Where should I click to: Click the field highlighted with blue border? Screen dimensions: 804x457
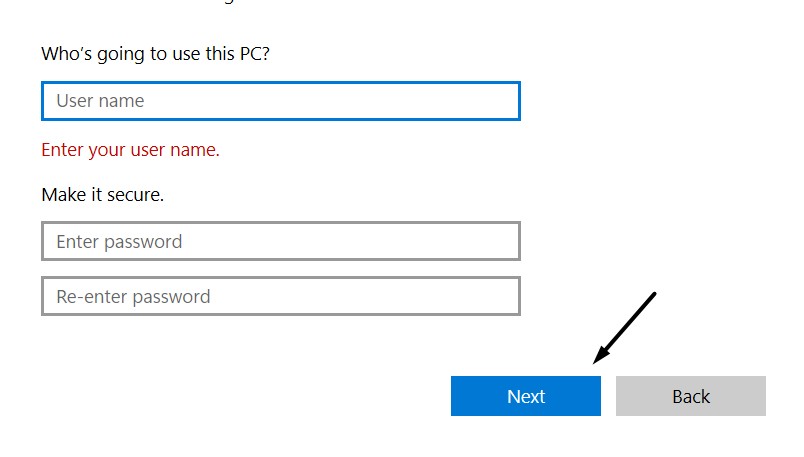(x=280, y=101)
